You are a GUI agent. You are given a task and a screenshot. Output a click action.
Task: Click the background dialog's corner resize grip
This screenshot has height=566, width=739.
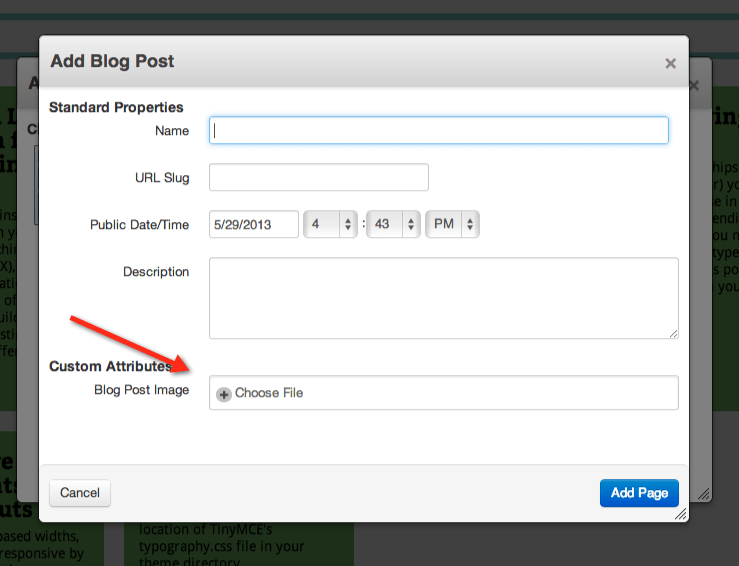704,494
